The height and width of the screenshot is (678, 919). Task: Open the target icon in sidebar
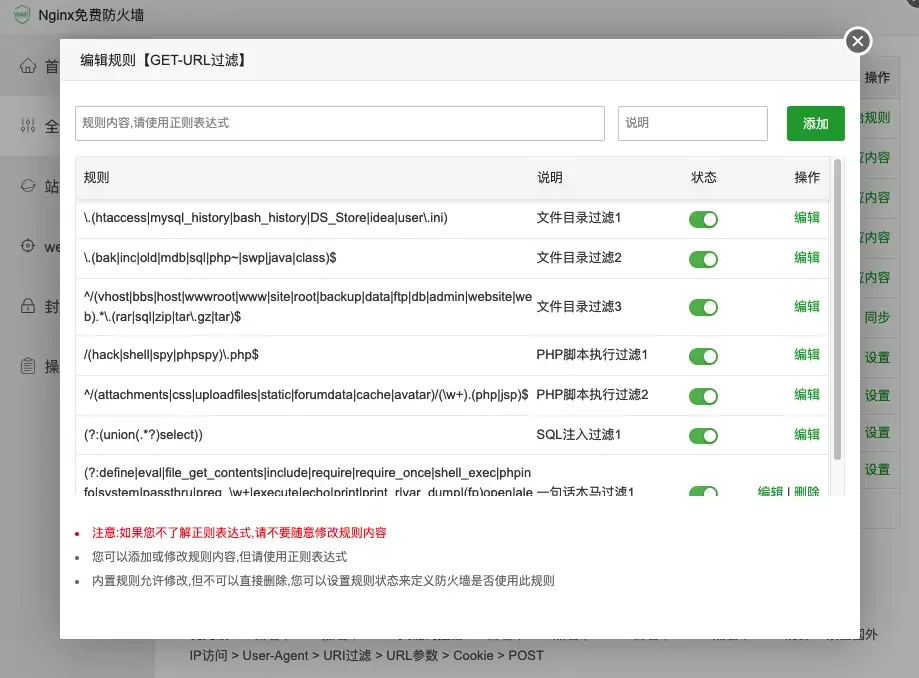[x=28, y=246]
